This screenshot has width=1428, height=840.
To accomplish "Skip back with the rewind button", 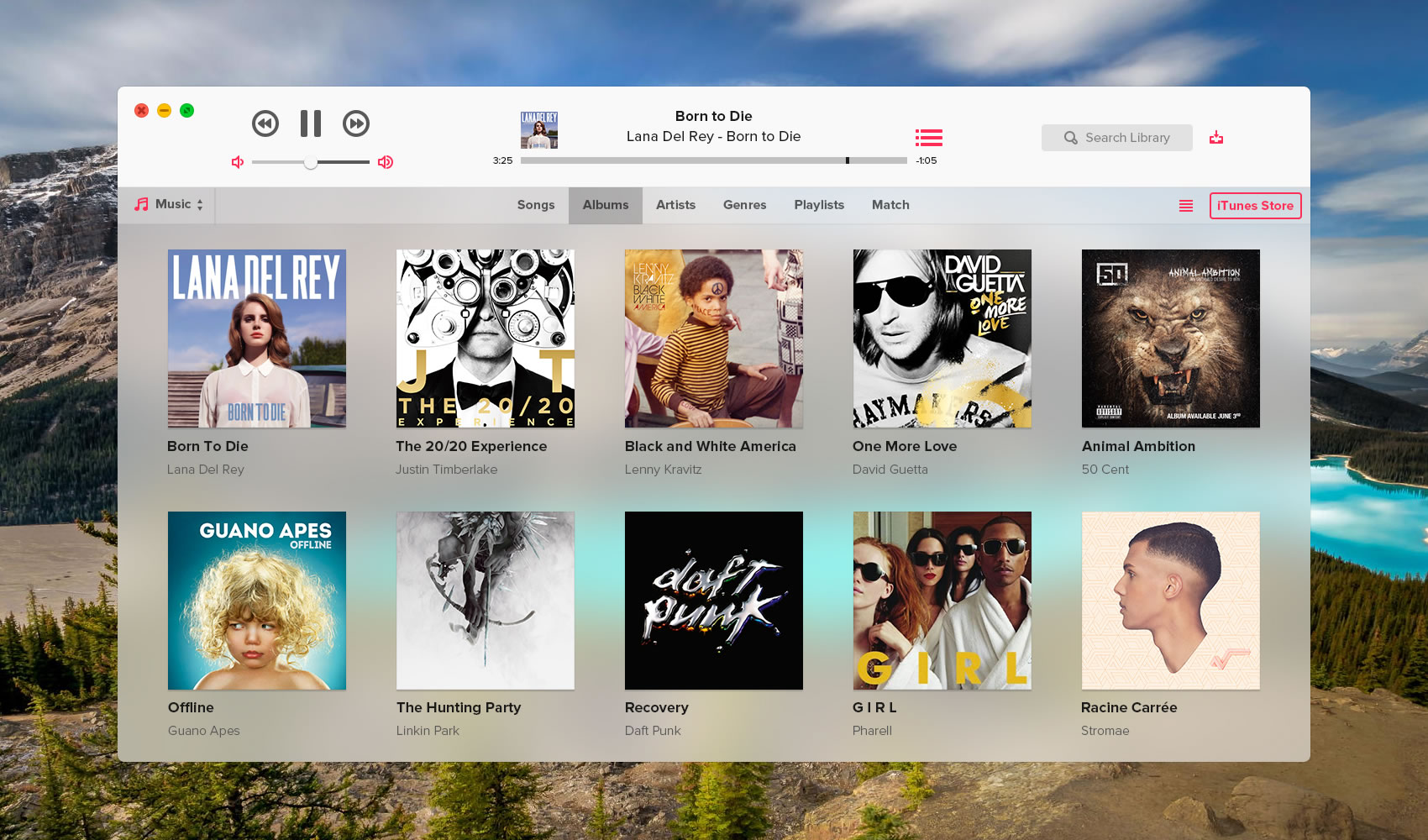I will [x=265, y=124].
